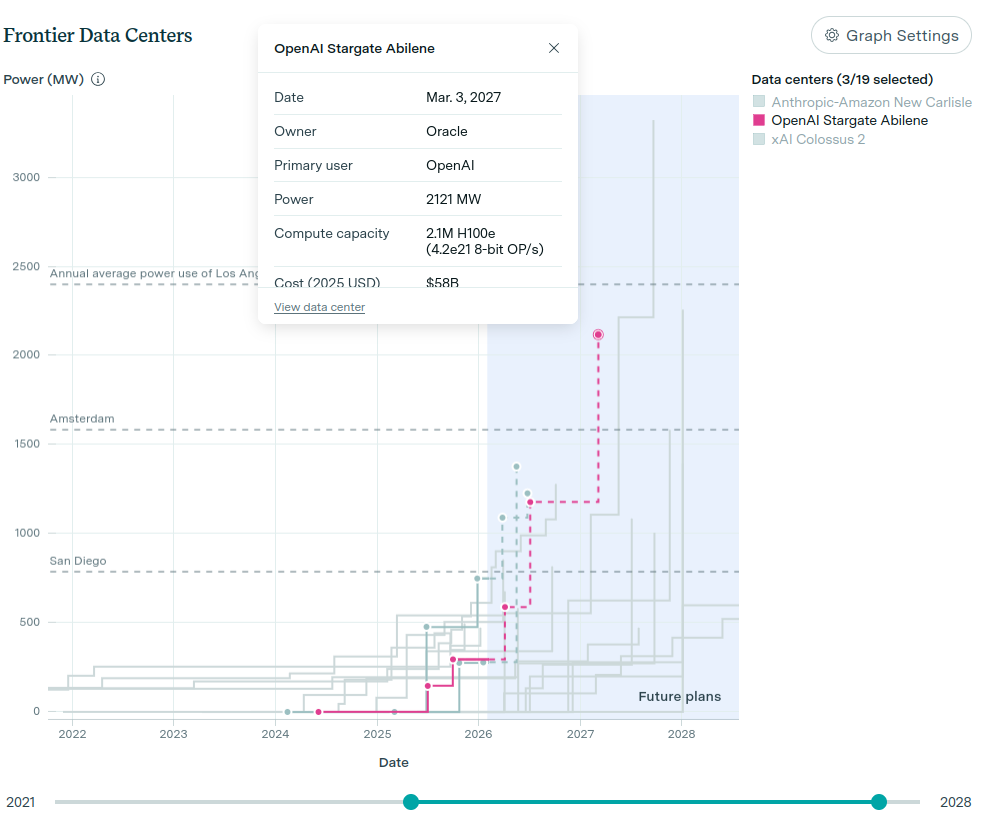Click the highlighted 2121 MW data point
Screen dimensions: 984x827
598,335
